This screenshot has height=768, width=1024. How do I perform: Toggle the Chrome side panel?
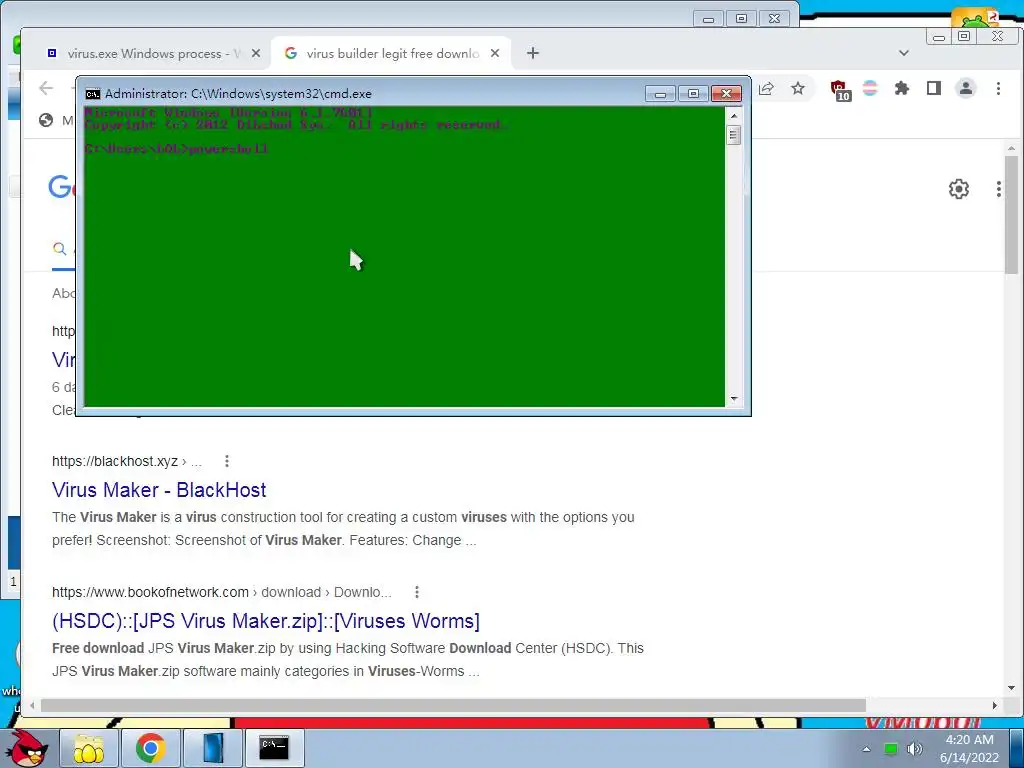tap(934, 88)
